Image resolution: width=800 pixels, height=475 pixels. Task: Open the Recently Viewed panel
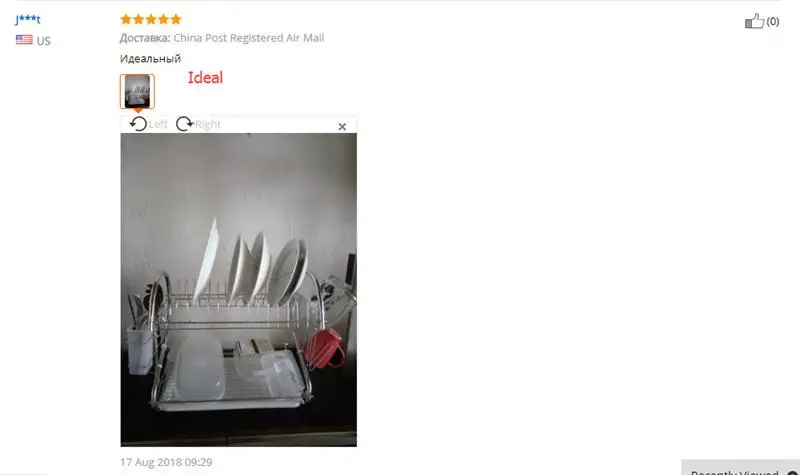(x=740, y=470)
